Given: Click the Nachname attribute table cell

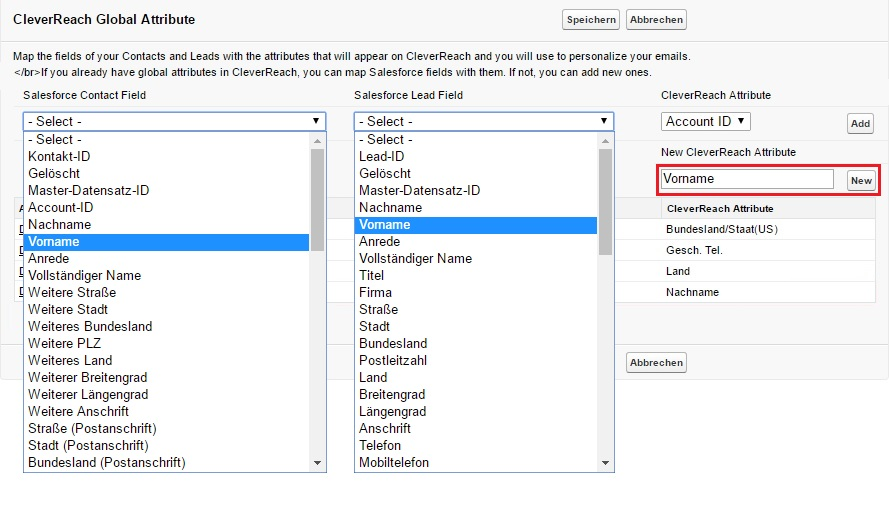Looking at the screenshot, I should pos(768,293).
